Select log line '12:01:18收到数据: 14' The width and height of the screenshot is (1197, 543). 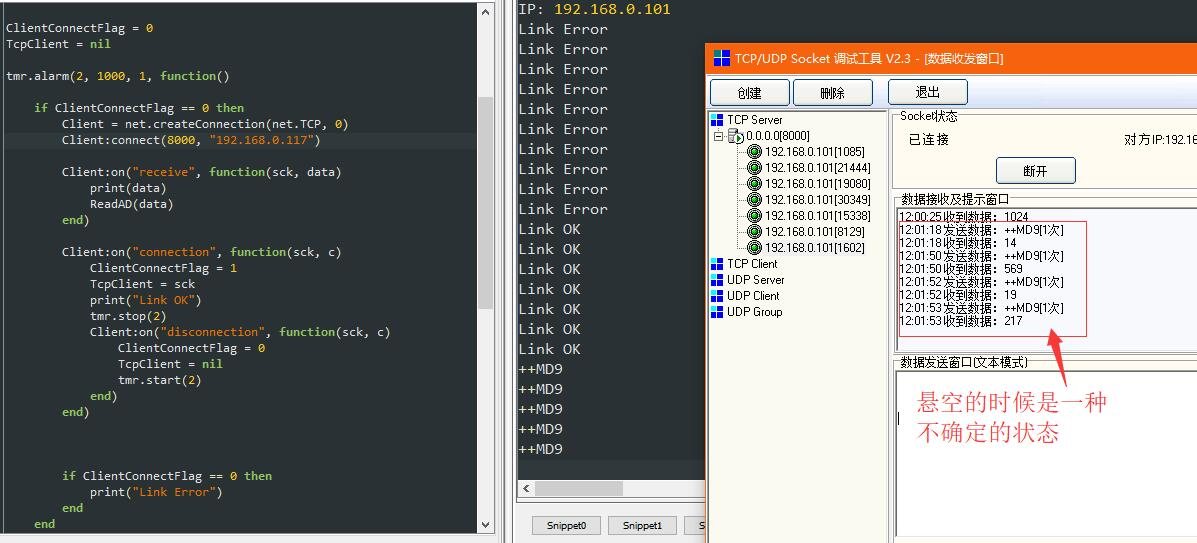pos(957,243)
